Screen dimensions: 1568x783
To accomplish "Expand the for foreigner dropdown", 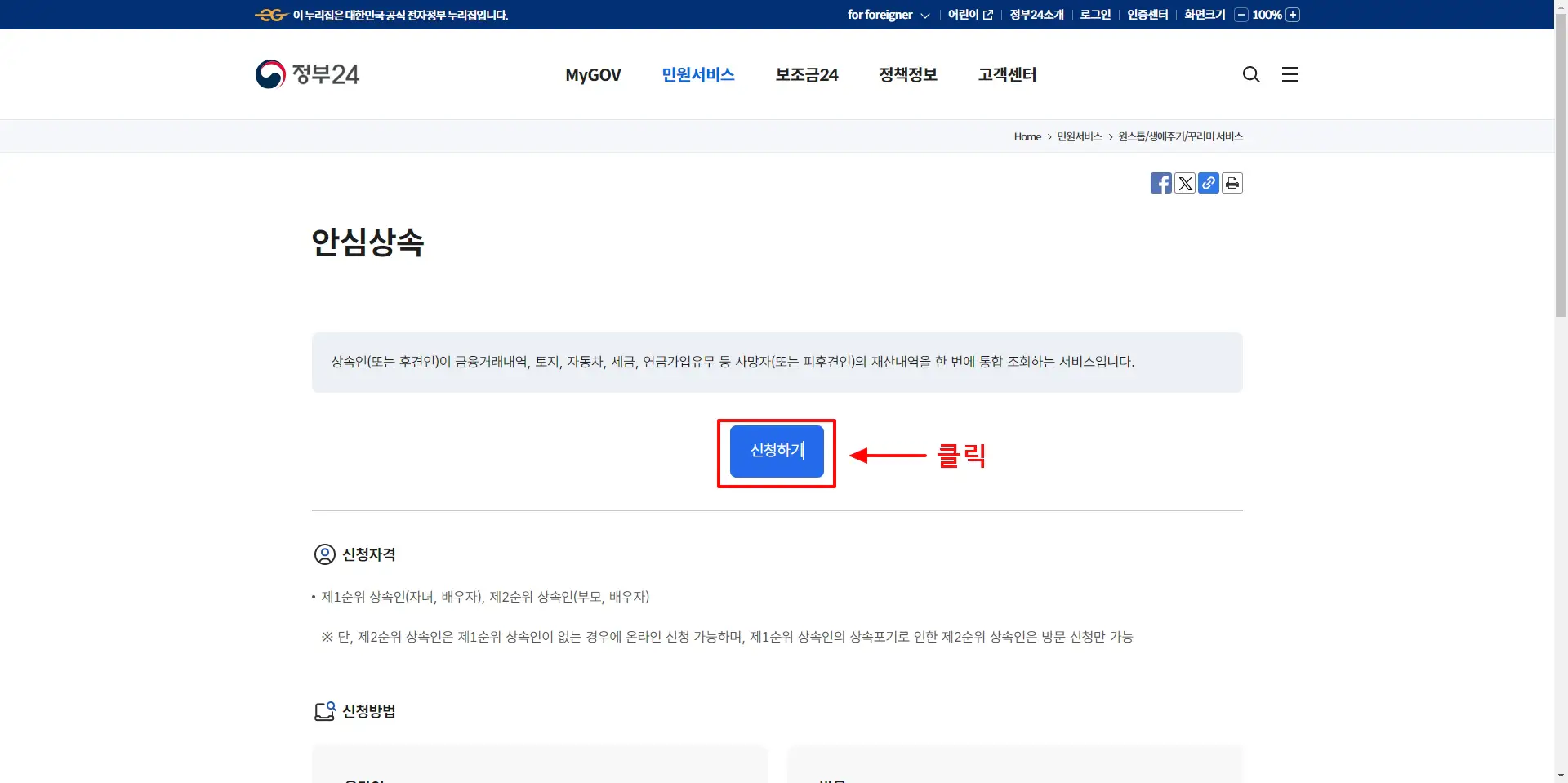I will pyautogui.click(x=888, y=15).
